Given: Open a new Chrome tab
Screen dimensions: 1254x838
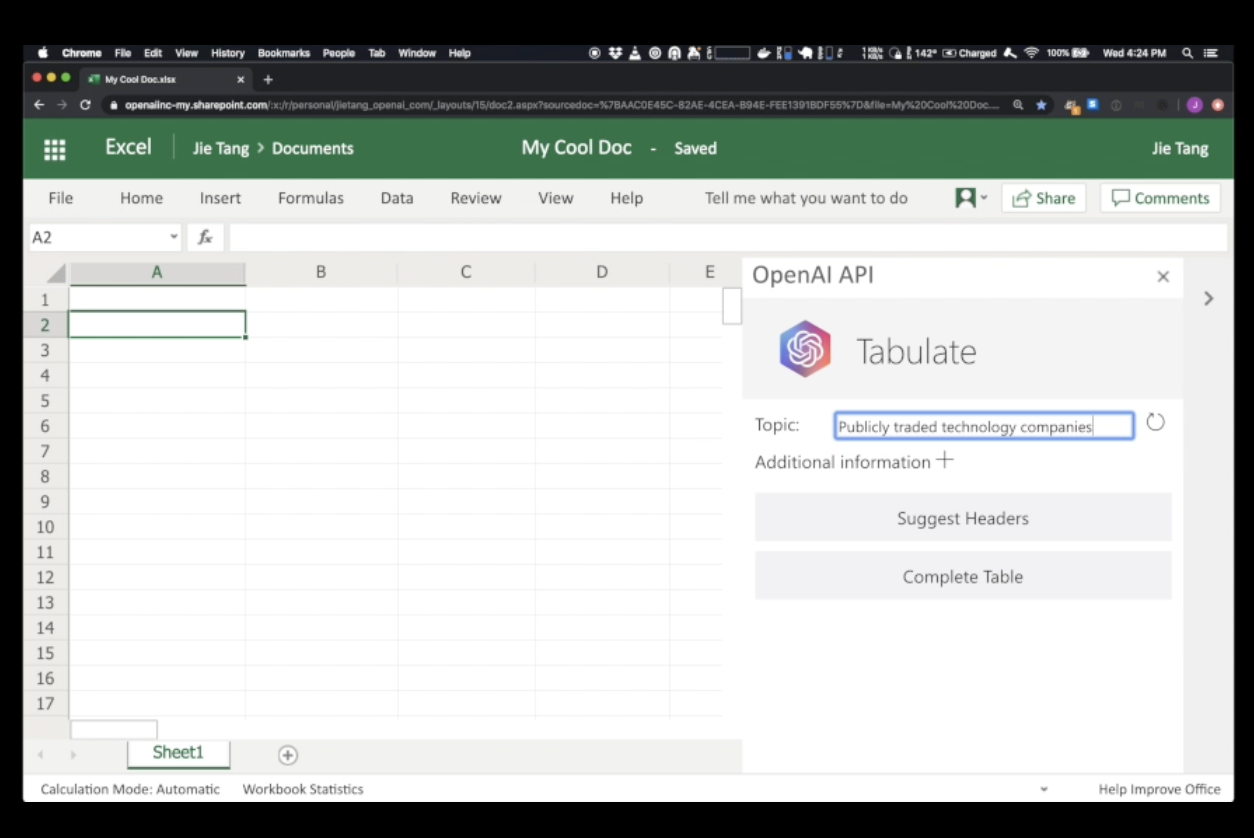Looking at the screenshot, I should click(x=267, y=79).
